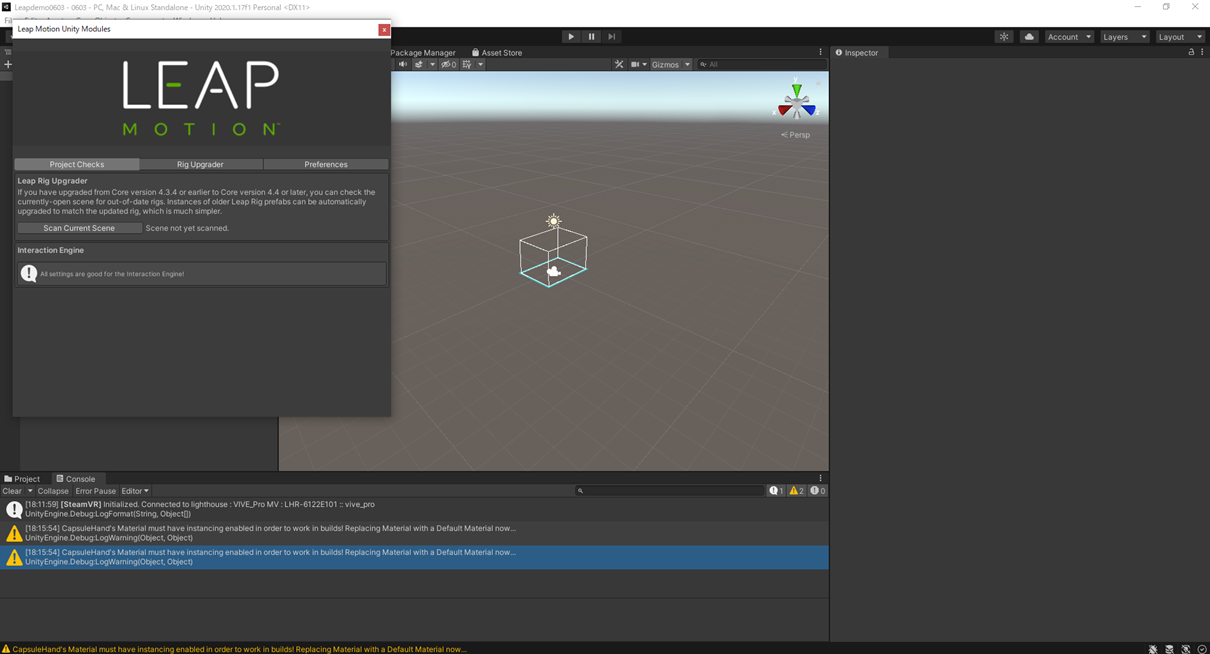This screenshot has width=1210, height=654.
Task: Open scene camera dropdown arrow
Action: coord(645,64)
